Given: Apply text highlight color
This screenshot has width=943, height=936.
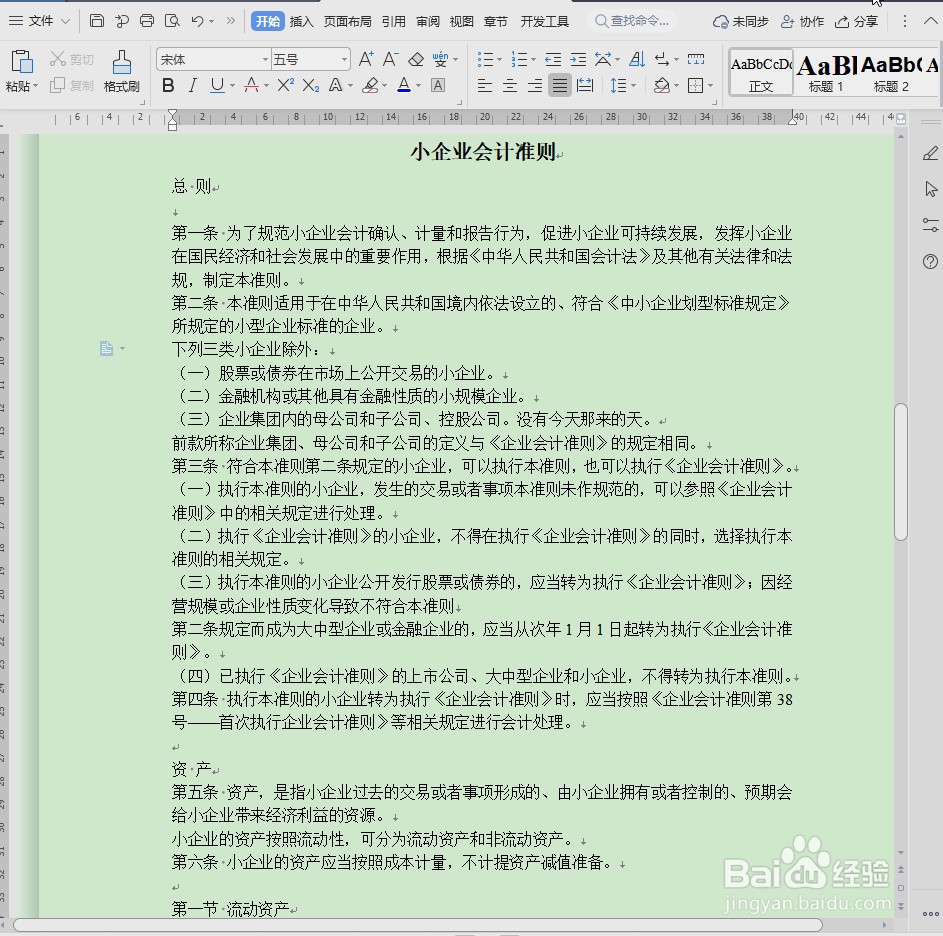Looking at the screenshot, I should [x=370, y=85].
